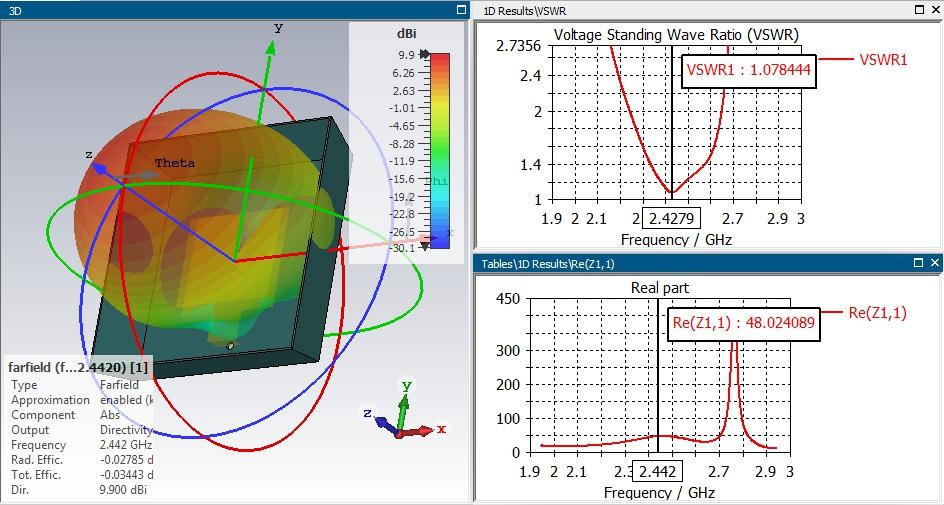Click the 2.7356 y-axis maximum label

[x=518, y=46]
